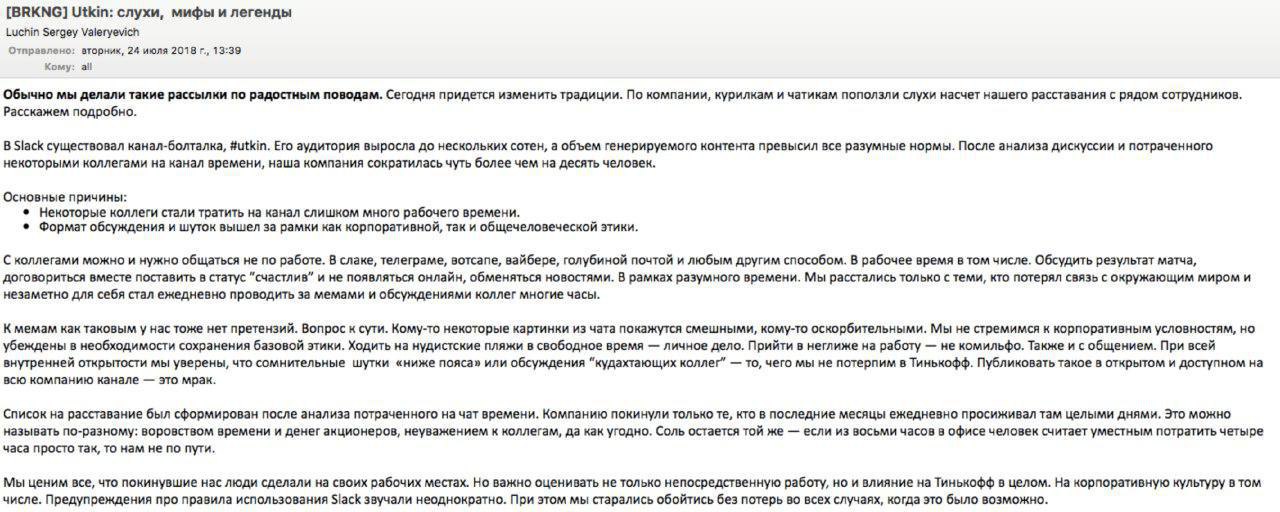Image resolution: width=1280 pixels, height=512 pixels.
Task: Click the paragraph starting "В Slack существовал канал-болталка"
Action: tap(608, 154)
